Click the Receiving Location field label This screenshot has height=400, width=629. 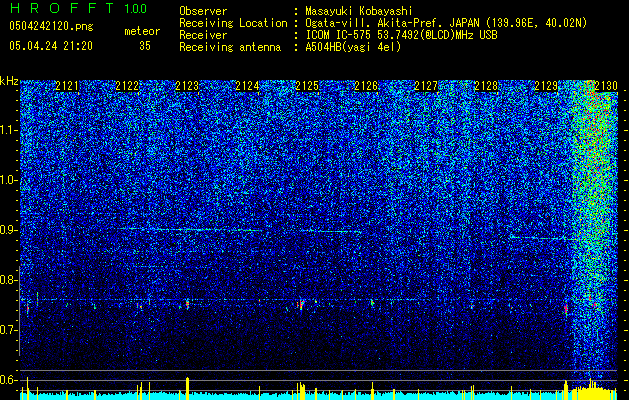[233, 23]
